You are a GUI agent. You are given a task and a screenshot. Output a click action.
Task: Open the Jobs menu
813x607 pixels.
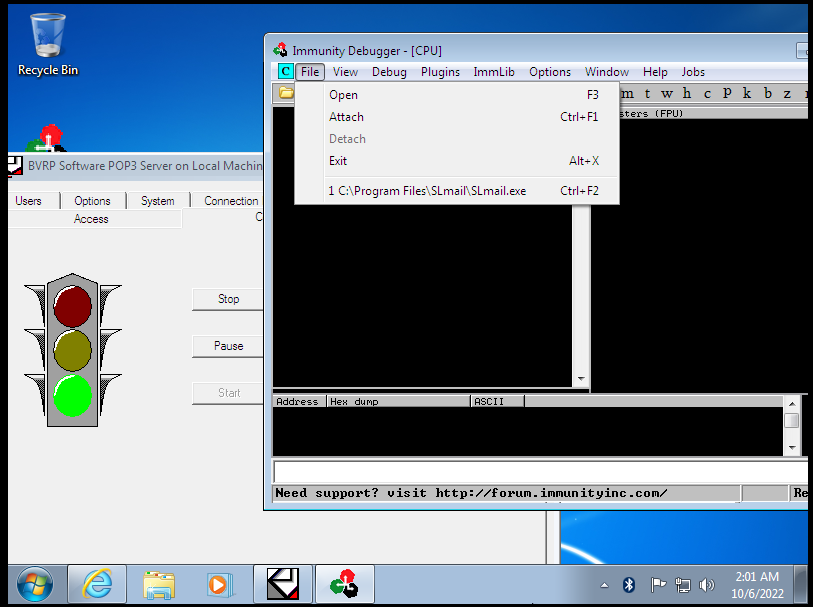point(693,72)
